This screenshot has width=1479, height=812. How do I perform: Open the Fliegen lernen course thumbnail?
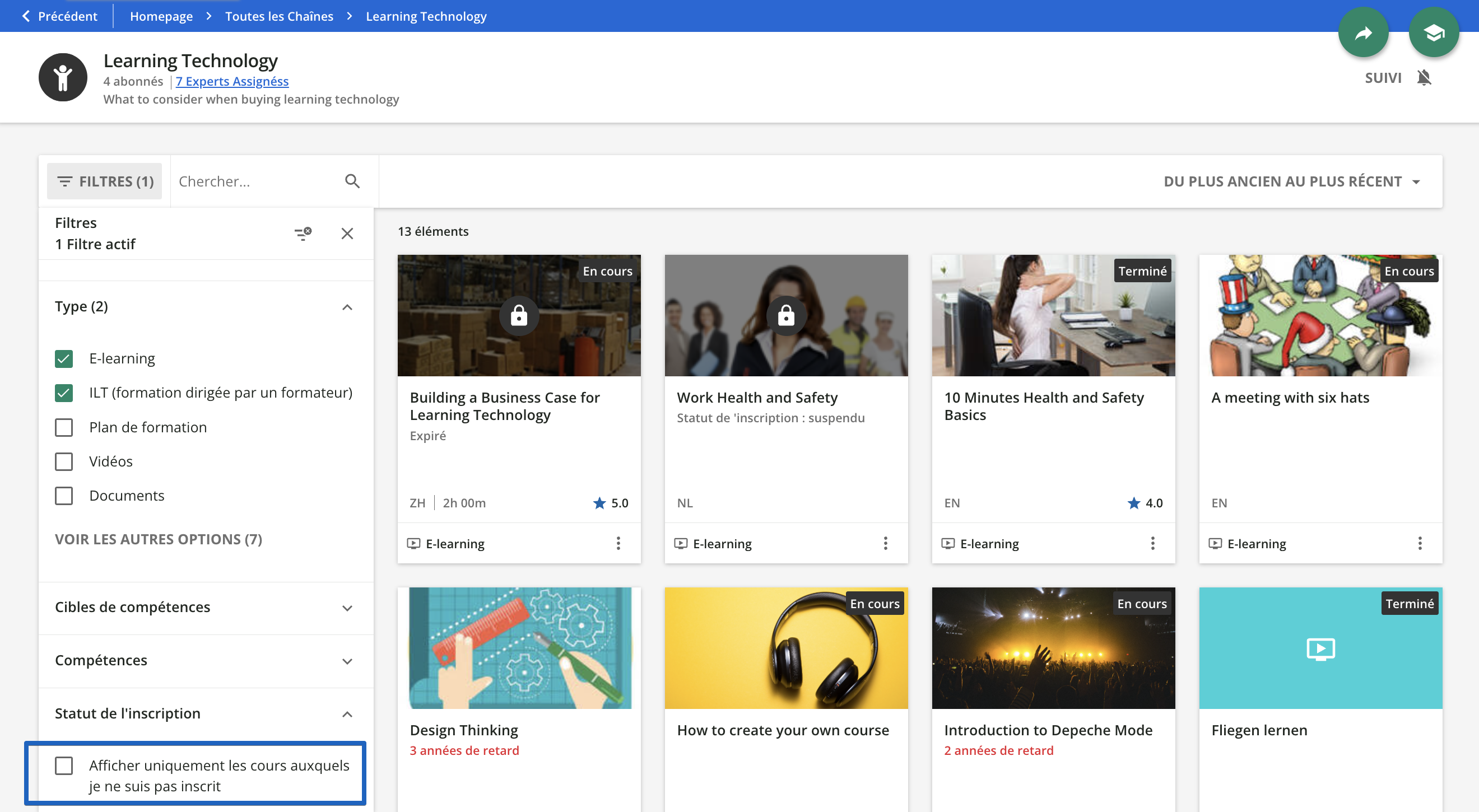[x=1320, y=648]
